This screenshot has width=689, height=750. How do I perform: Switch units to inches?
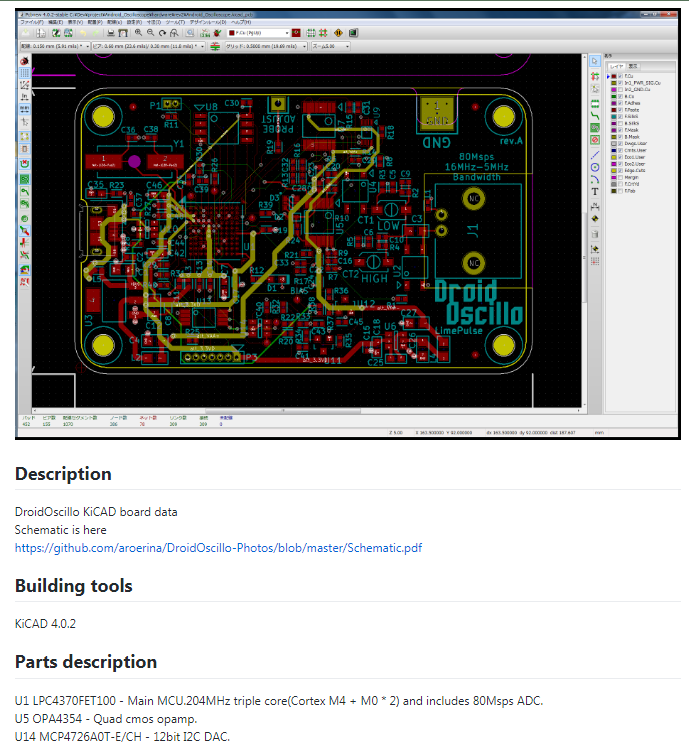[25, 97]
